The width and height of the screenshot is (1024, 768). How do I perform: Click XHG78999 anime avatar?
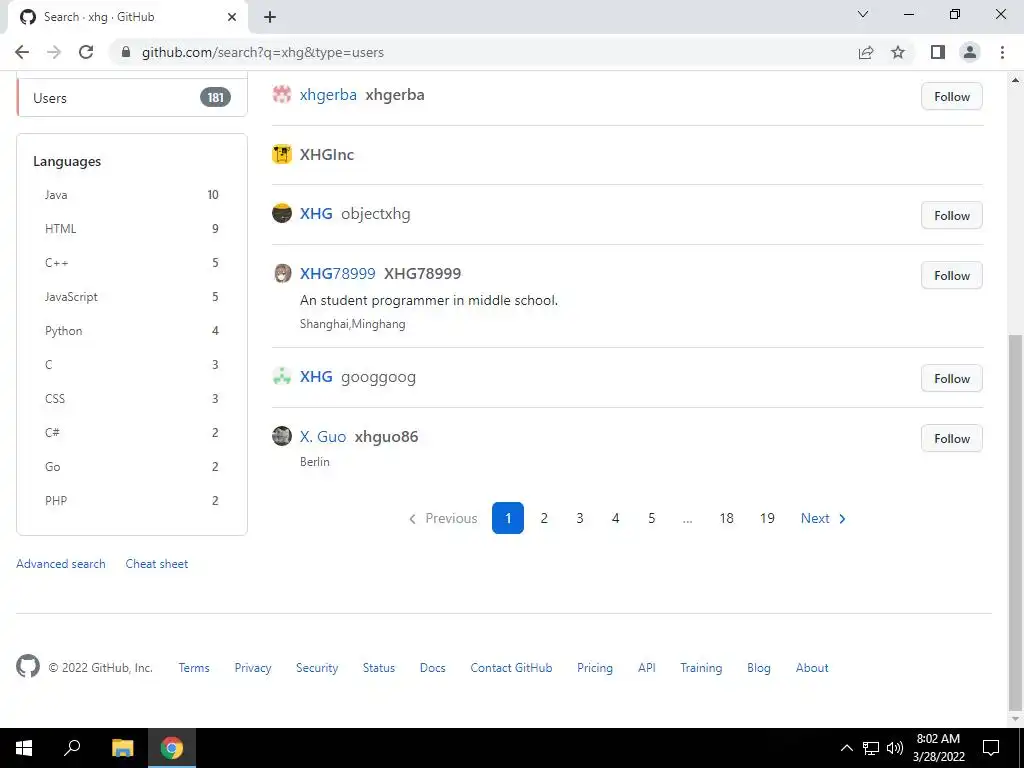pos(281,273)
